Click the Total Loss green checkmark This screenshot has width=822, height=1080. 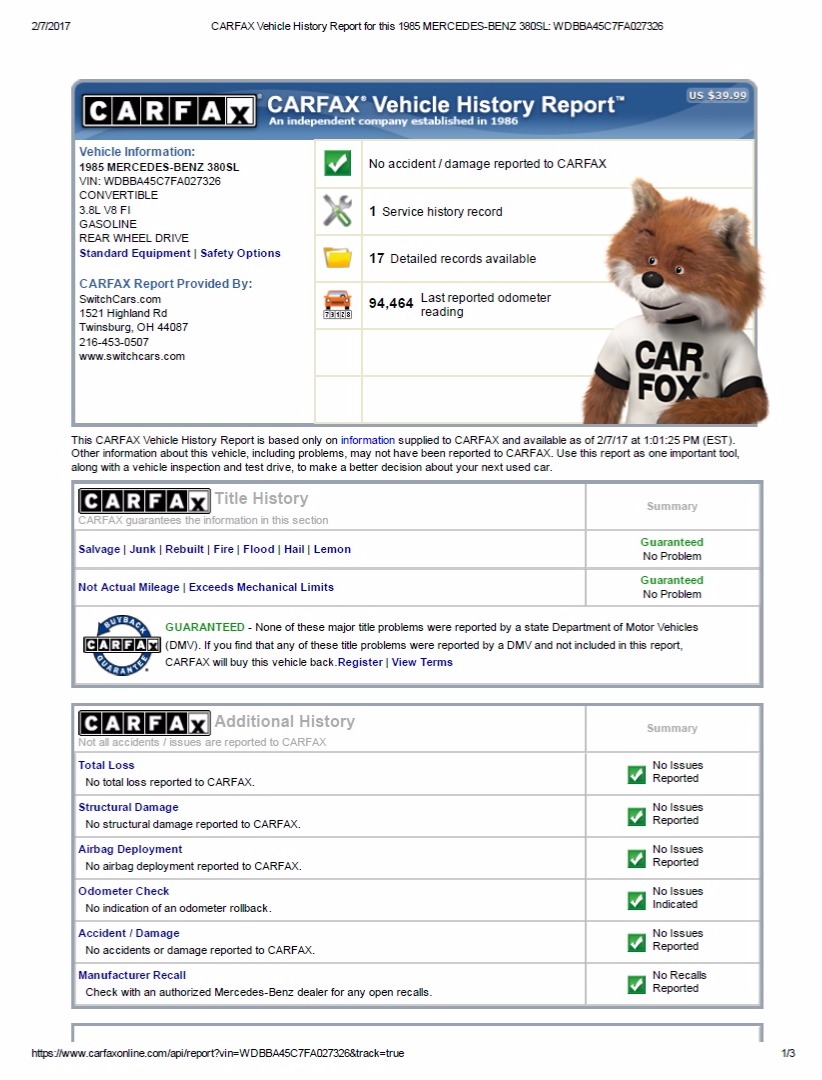[x=636, y=773]
